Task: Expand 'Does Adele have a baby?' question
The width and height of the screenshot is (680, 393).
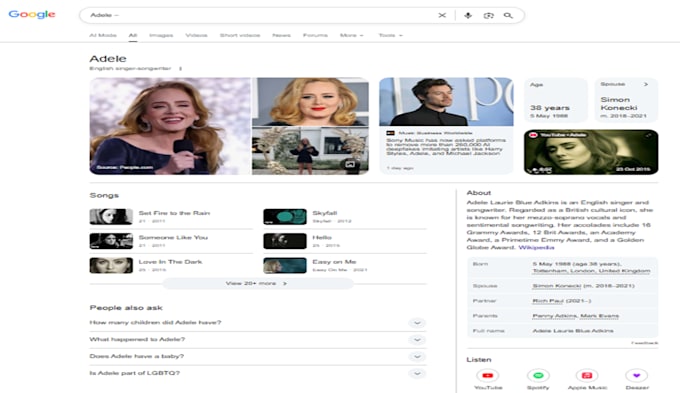Action: coord(258,357)
